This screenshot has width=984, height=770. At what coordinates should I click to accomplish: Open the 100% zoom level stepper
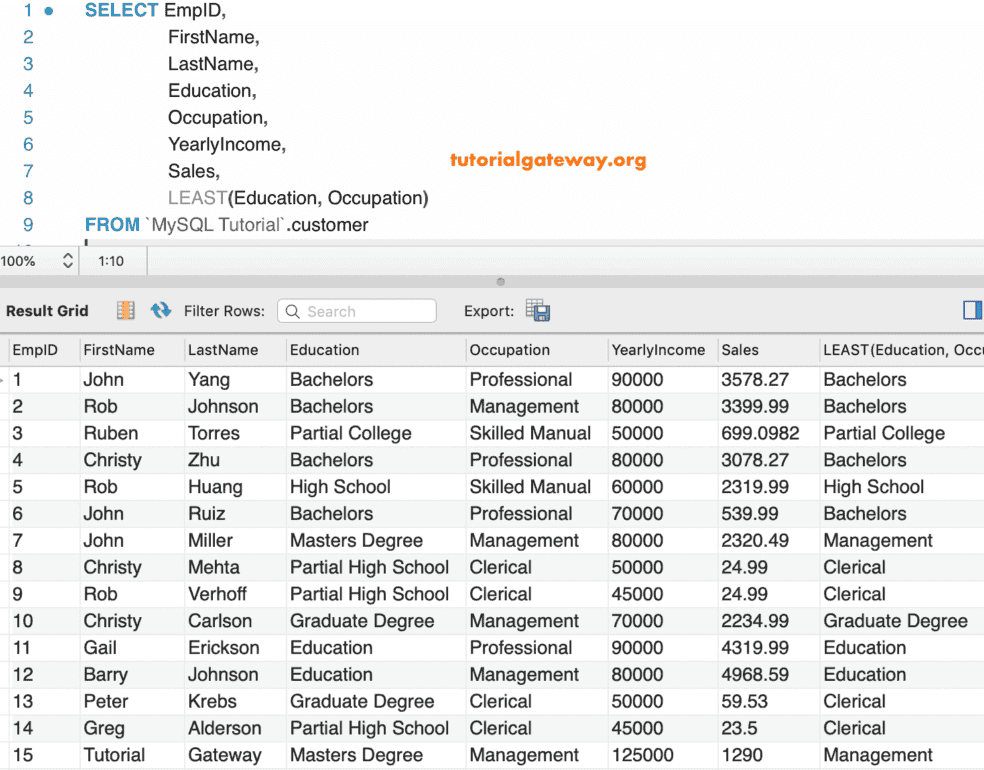pos(68,261)
